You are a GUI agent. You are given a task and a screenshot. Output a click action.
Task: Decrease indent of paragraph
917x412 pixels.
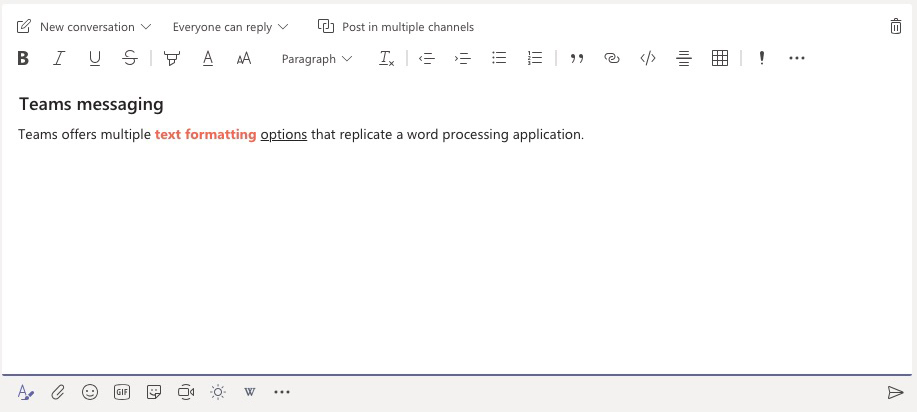pos(427,58)
